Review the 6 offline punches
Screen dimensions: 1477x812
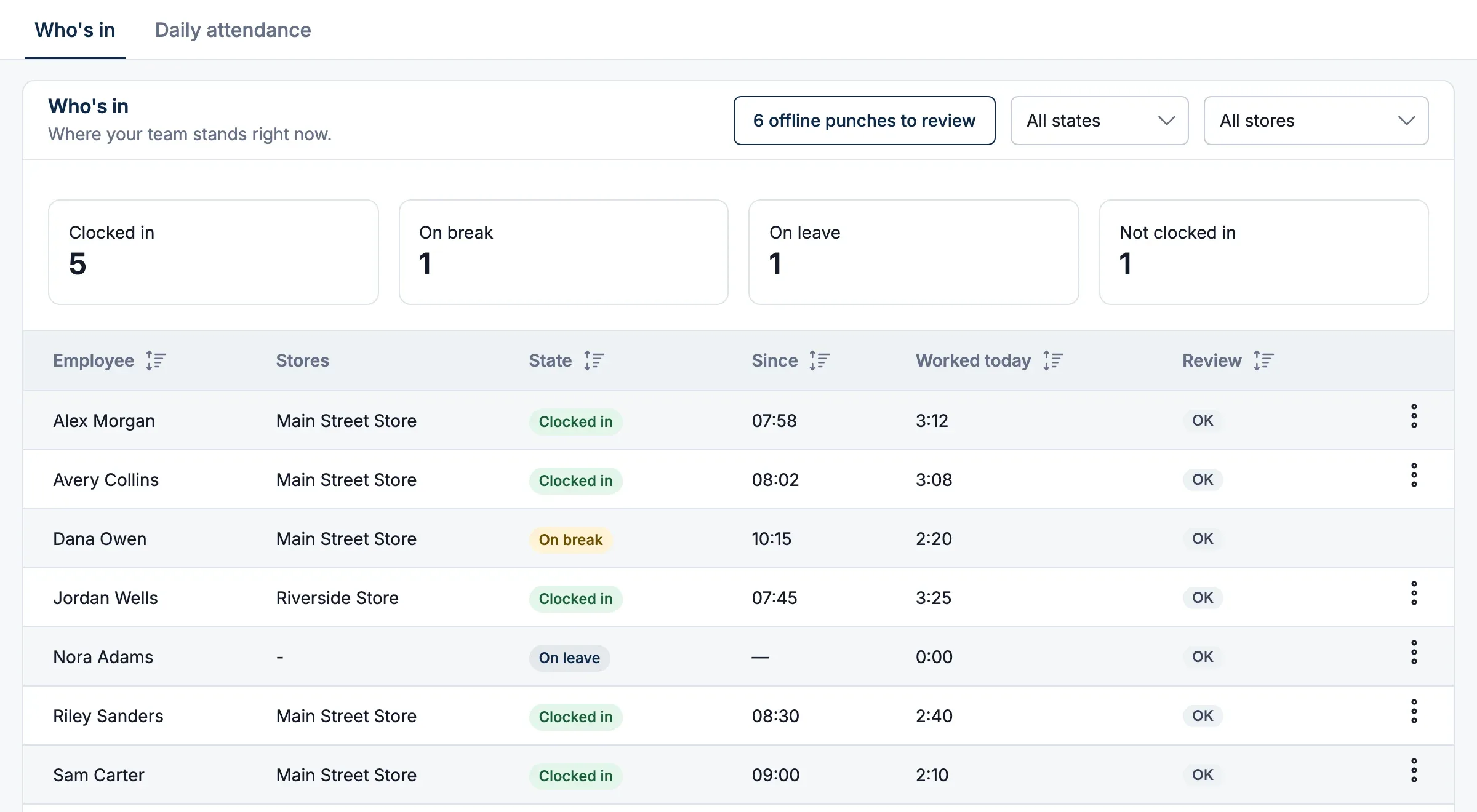[x=864, y=121]
